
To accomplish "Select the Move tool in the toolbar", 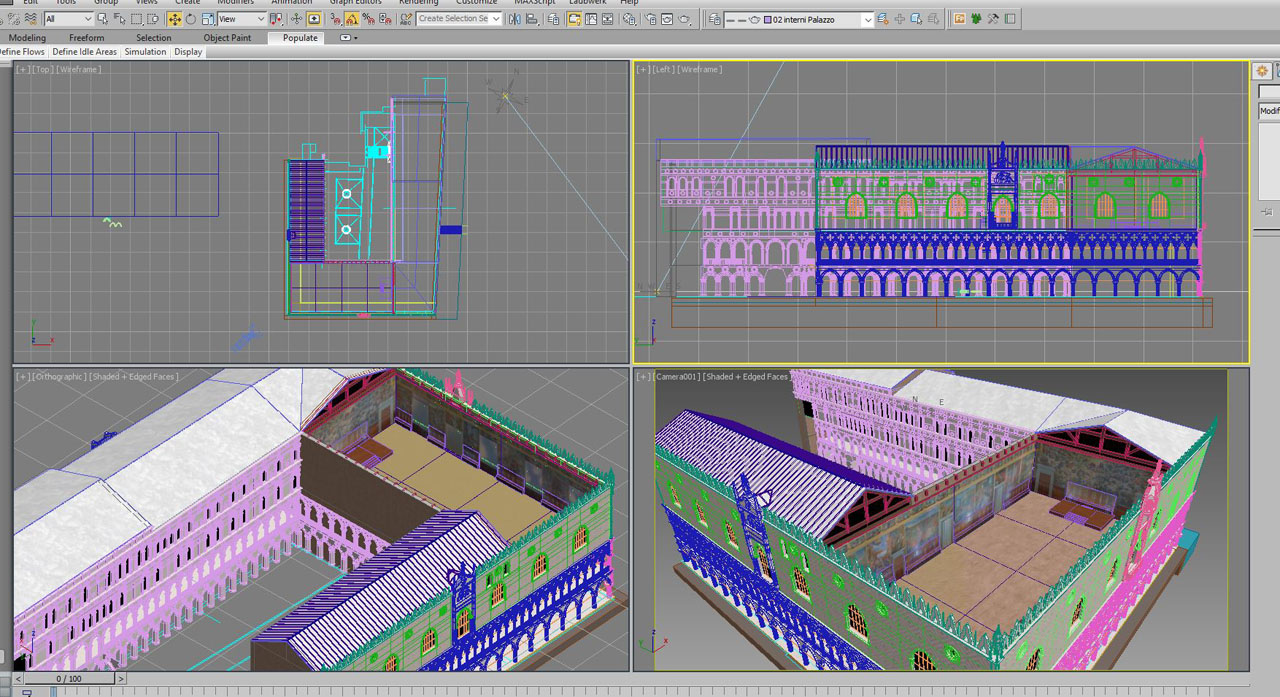I will [174, 19].
